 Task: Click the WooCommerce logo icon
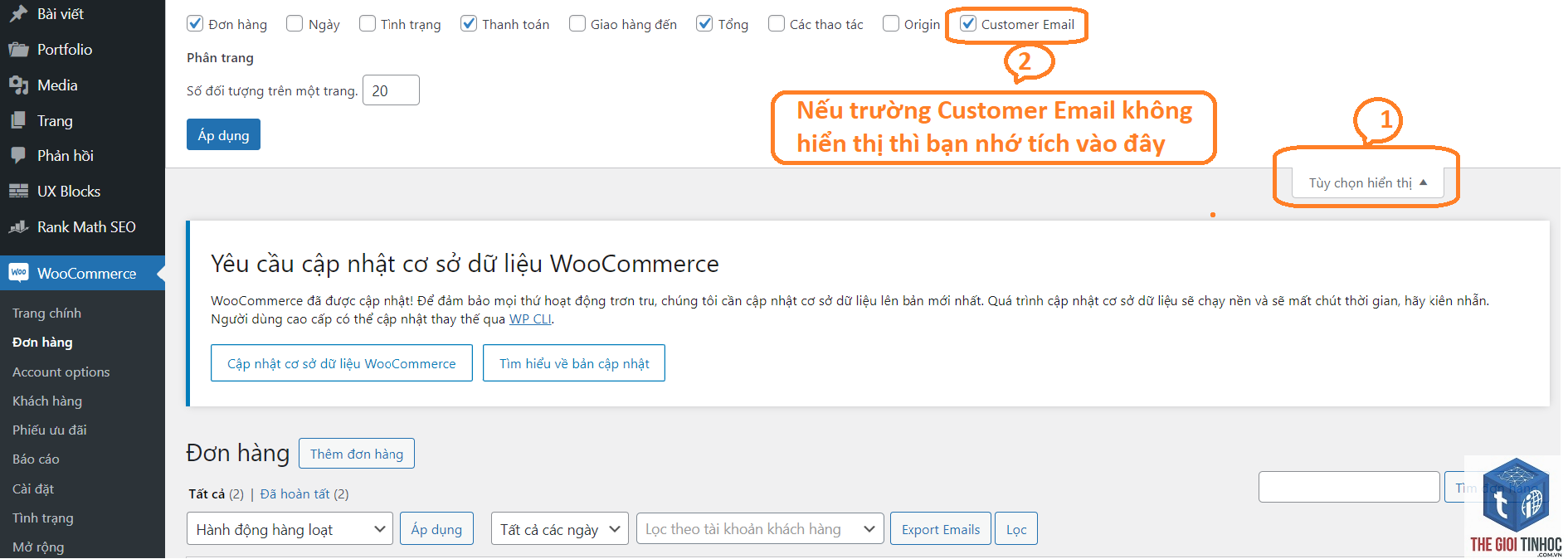[x=18, y=273]
